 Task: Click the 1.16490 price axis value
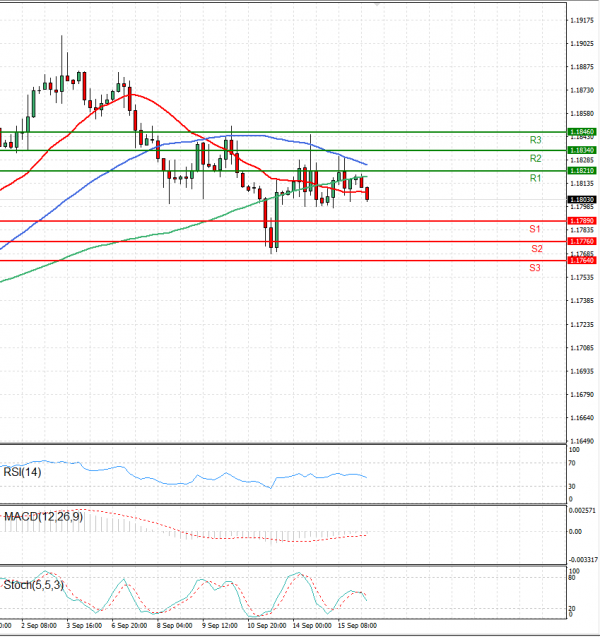click(582, 441)
